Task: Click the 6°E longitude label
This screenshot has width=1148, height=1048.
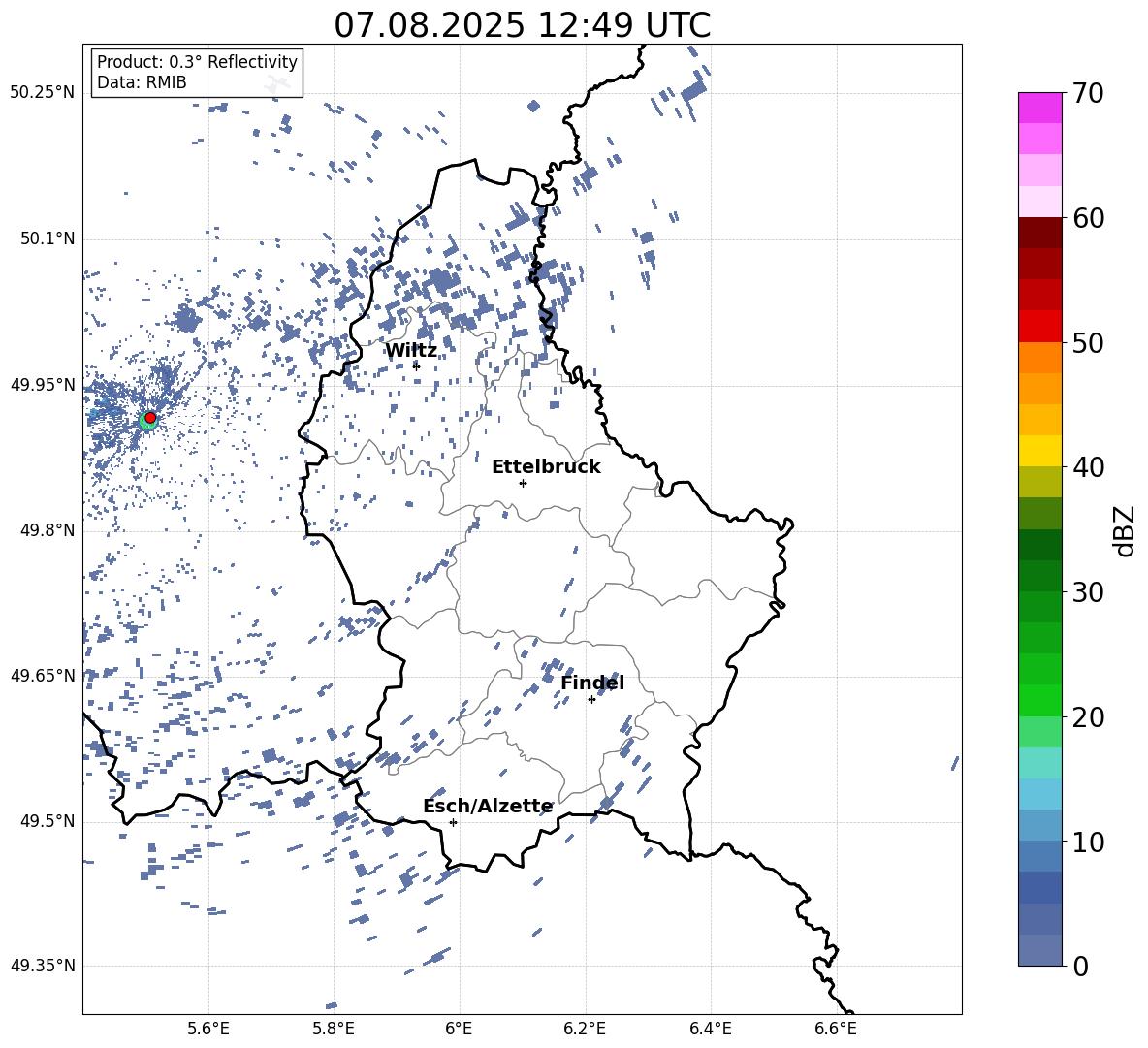Action: [x=459, y=1029]
